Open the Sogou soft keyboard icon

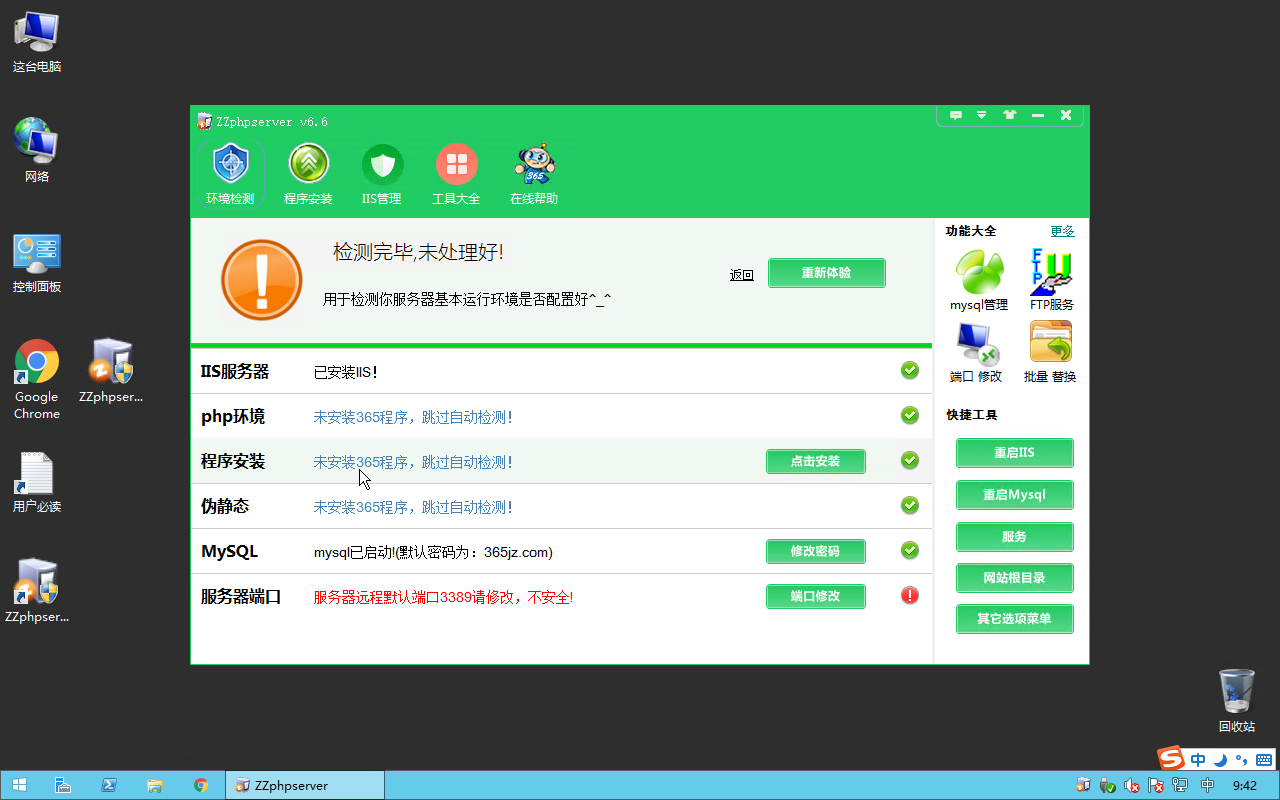tap(1264, 759)
